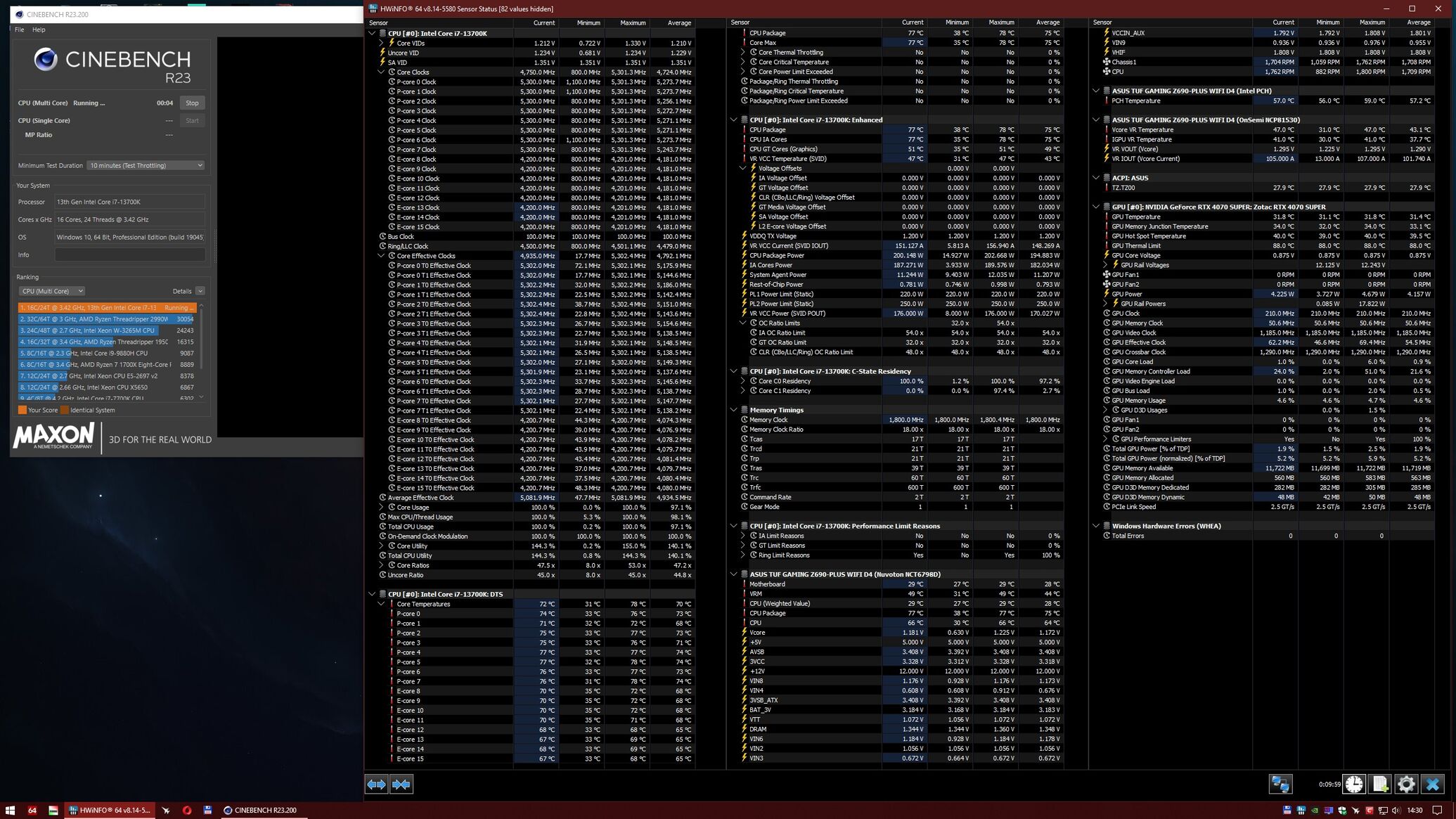The image size is (1456, 819).
Task: Expand the Core VIDs tree row
Action: 381,43
